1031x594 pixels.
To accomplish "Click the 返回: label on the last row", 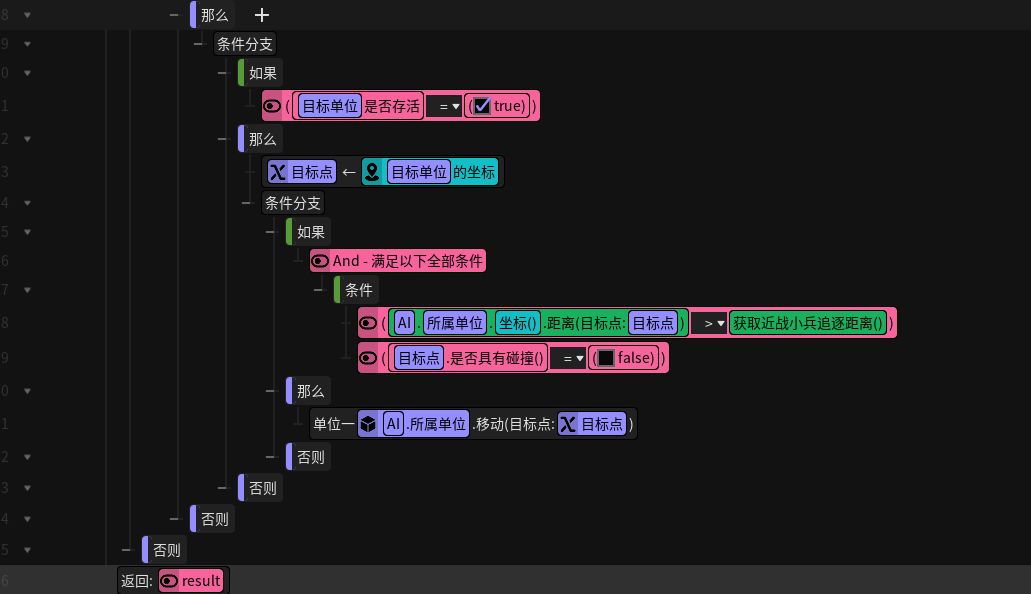I will pos(137,581).
